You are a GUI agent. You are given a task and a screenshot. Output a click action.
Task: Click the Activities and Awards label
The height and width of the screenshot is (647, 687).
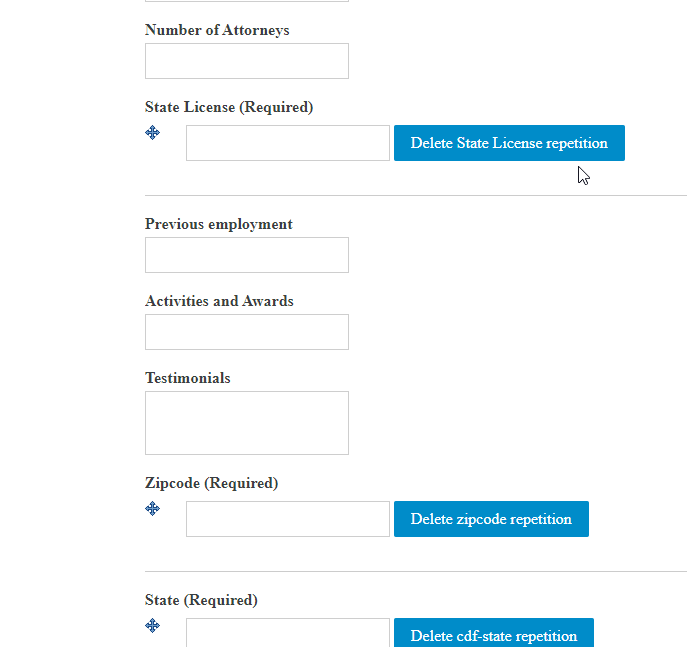coord(219,301)
